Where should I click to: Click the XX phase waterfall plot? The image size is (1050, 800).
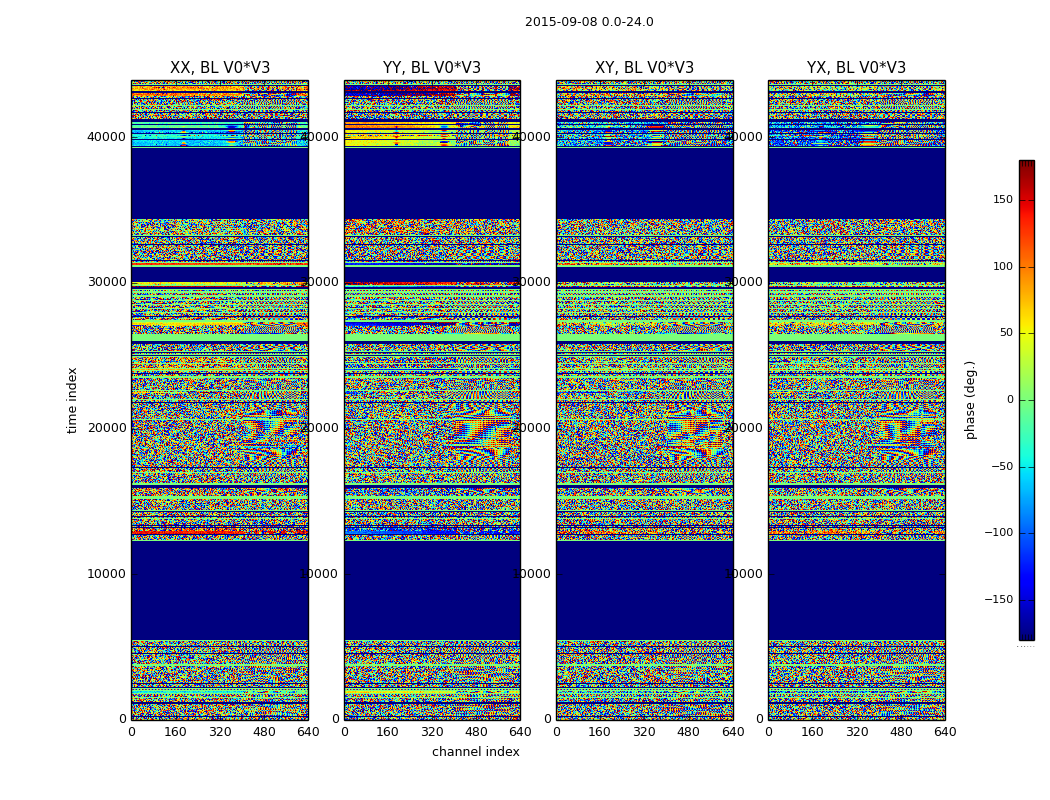tap(220, 400)
